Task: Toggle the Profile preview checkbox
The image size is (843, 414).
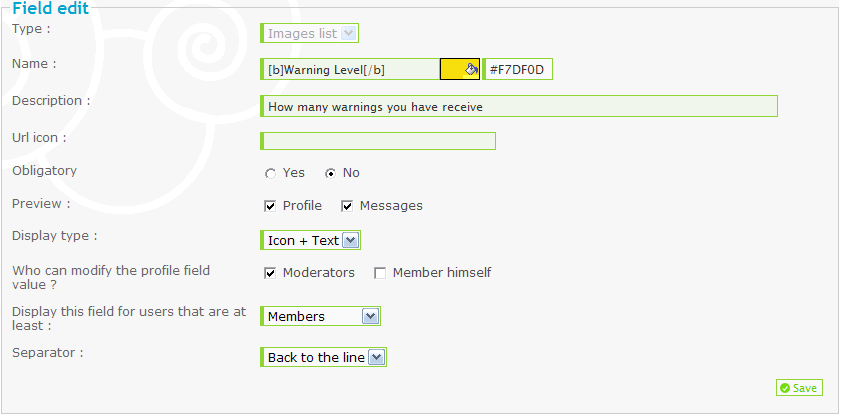Action: pyautogui.click(x=270, y=206)
